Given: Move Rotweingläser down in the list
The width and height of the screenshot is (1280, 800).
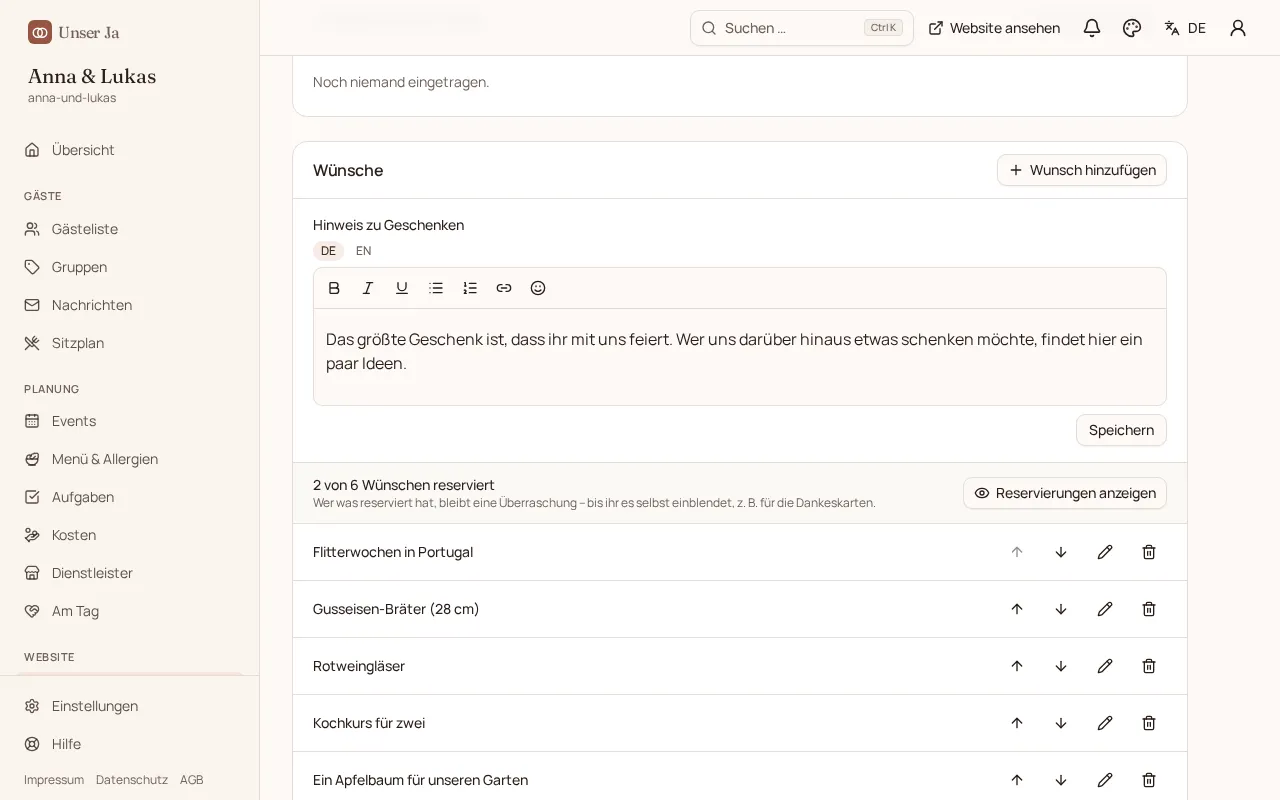Looking at the screenshot, I should [1061, 666].
